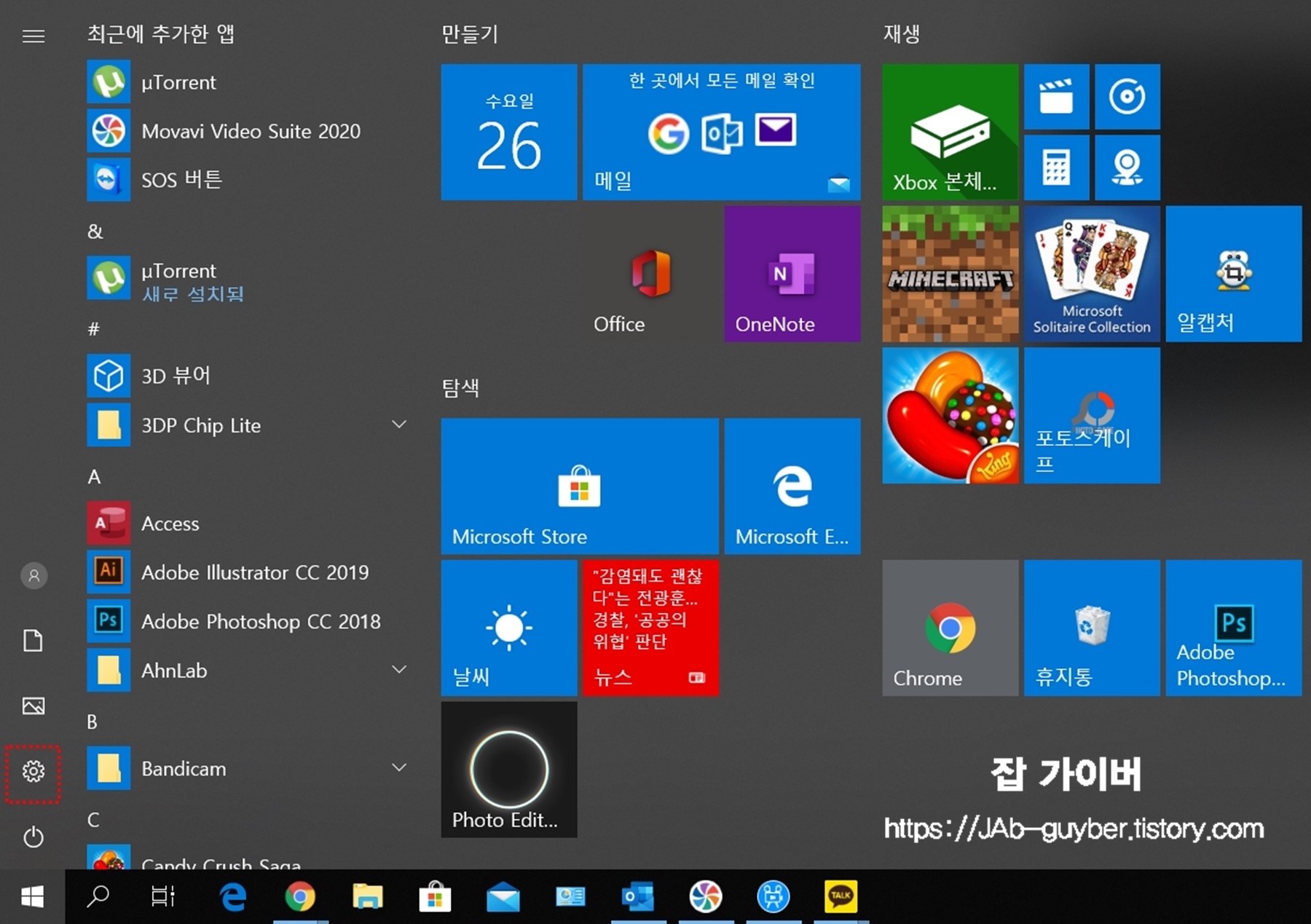Launch Access from the app list
This screenshot has width=1311, height=924.
[248, 524]
